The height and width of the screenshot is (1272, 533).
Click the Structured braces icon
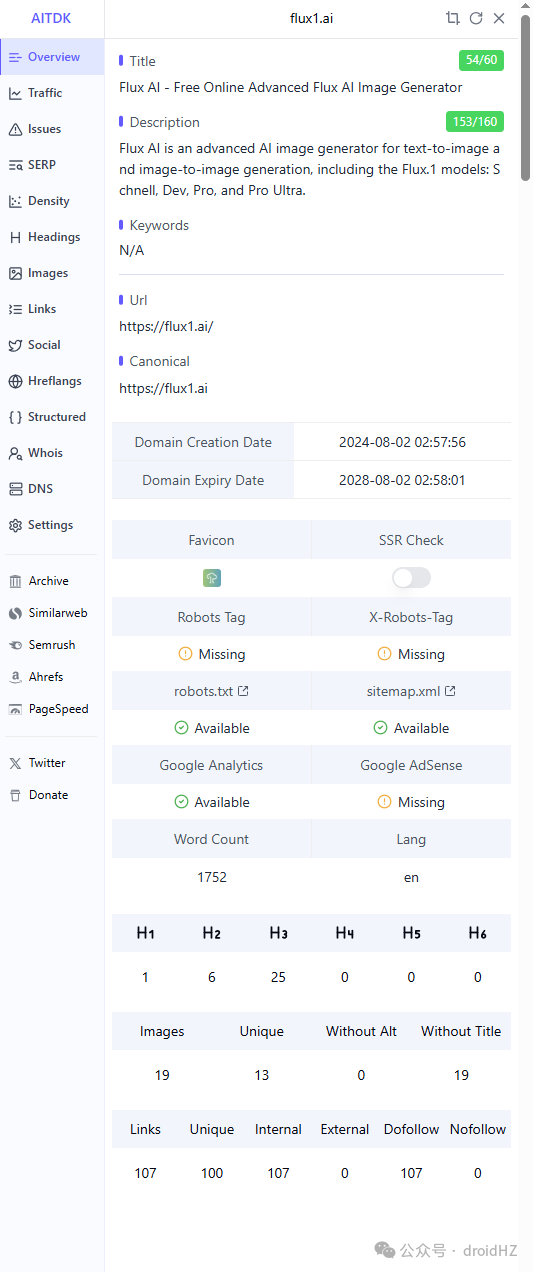[x=15, y=417]
